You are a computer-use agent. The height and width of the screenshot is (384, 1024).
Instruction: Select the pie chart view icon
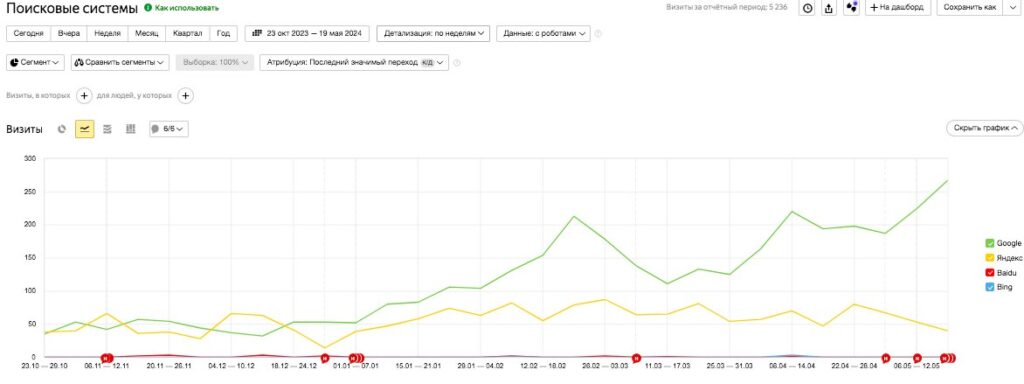coord(62,129)
